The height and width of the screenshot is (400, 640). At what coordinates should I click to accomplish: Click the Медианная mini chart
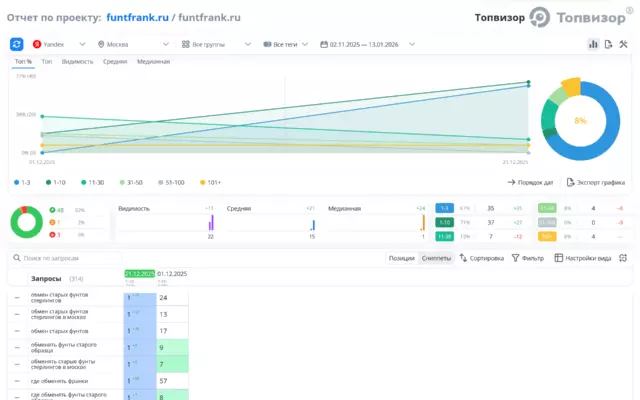point(377,222)
